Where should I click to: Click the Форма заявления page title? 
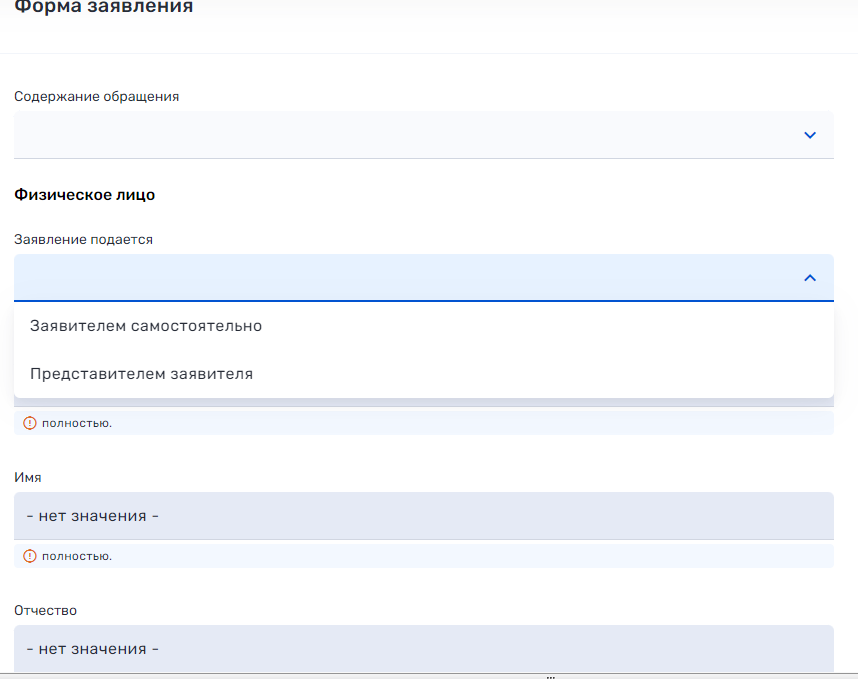pos(103,8)
